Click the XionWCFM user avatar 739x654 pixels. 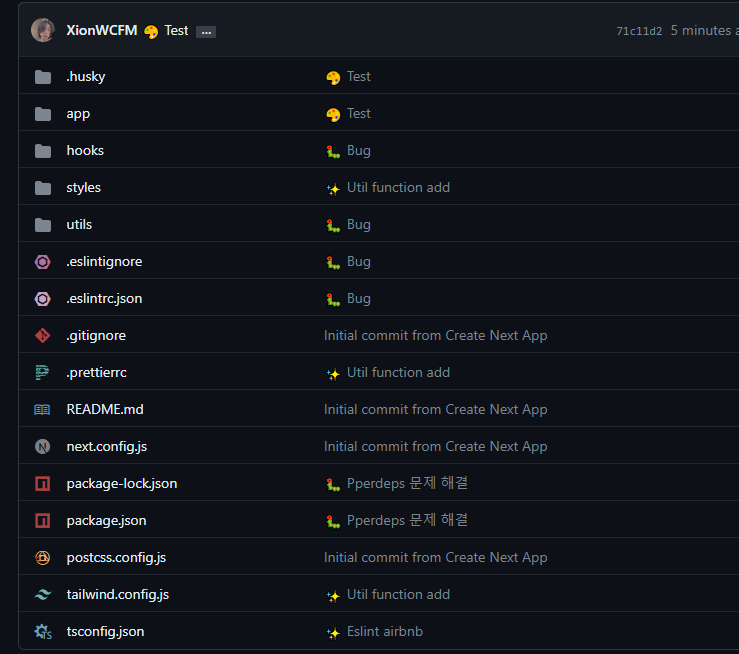[43, 30]
